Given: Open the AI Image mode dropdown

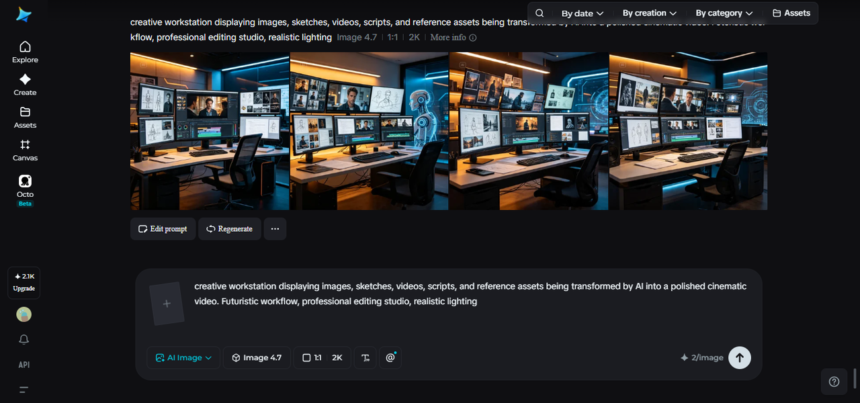Looking at the screenshot, I should (x=184, y=357).
